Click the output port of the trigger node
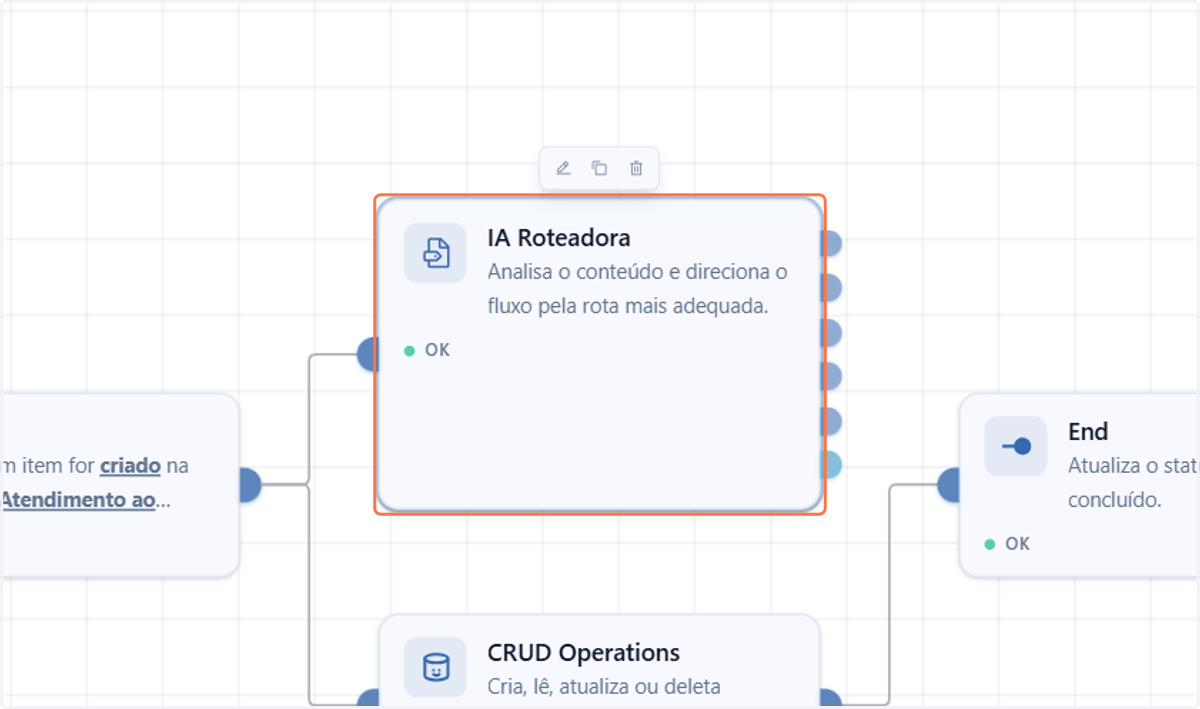This screenshot has height=709, width=1200. pos(250,485)
